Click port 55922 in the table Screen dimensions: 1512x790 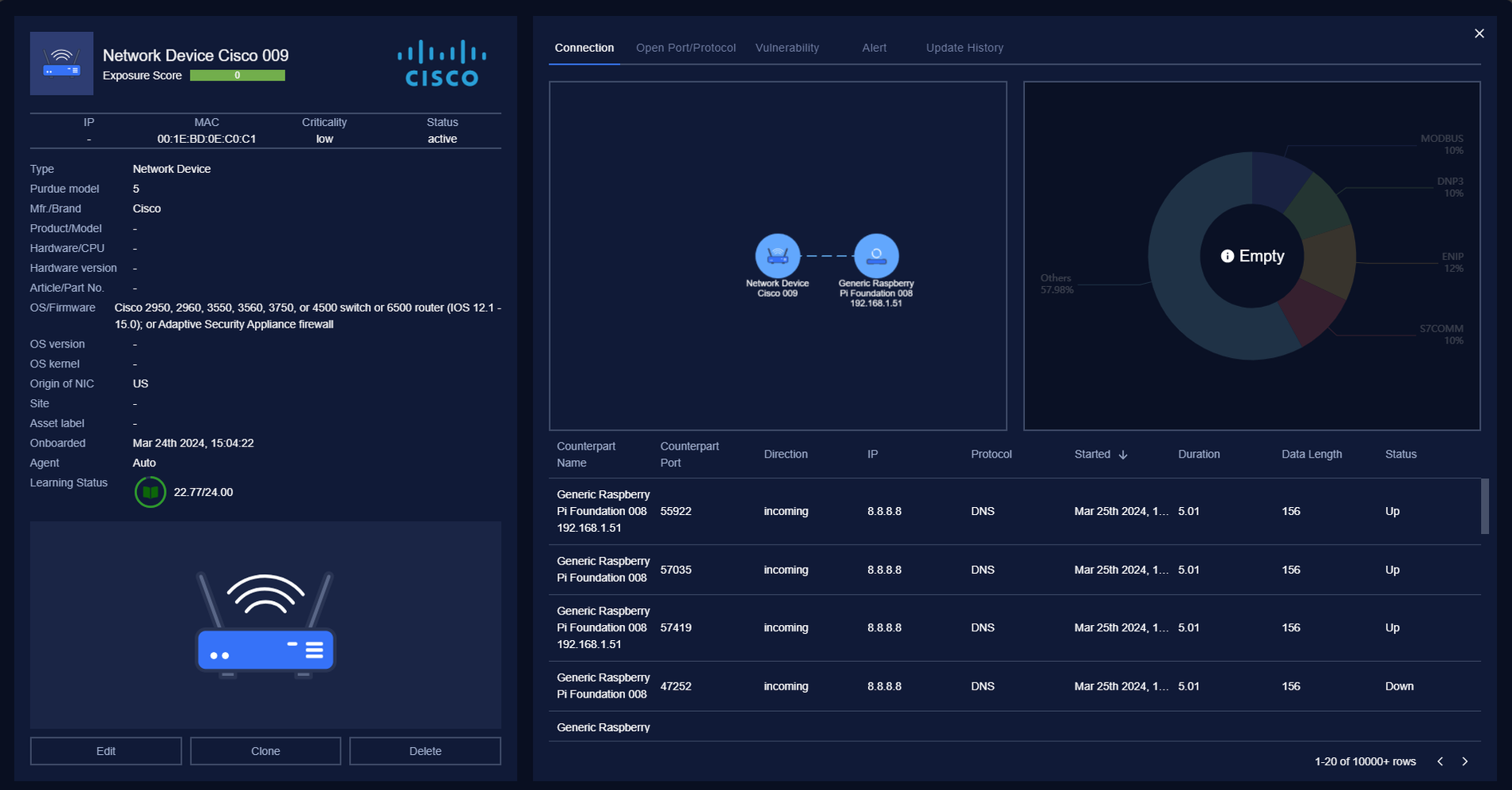(x=676, y=511)
